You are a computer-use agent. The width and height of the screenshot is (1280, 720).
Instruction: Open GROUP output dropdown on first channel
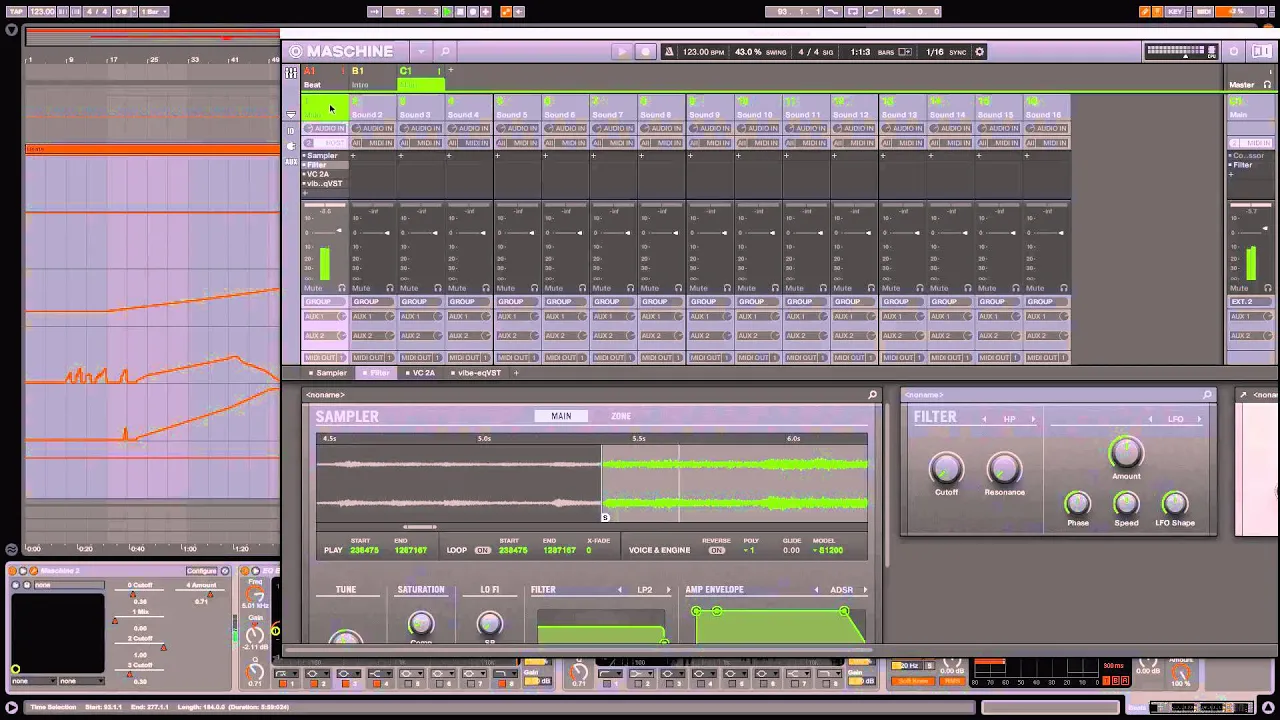coord(324,302)
